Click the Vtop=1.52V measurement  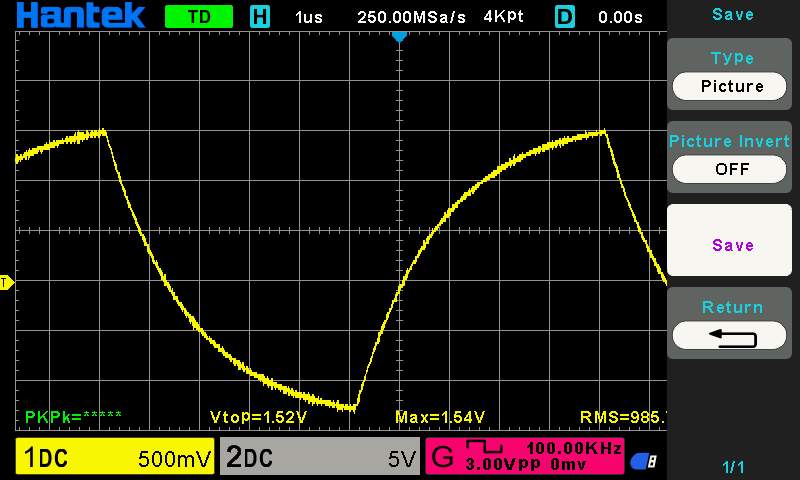(258, 417)
